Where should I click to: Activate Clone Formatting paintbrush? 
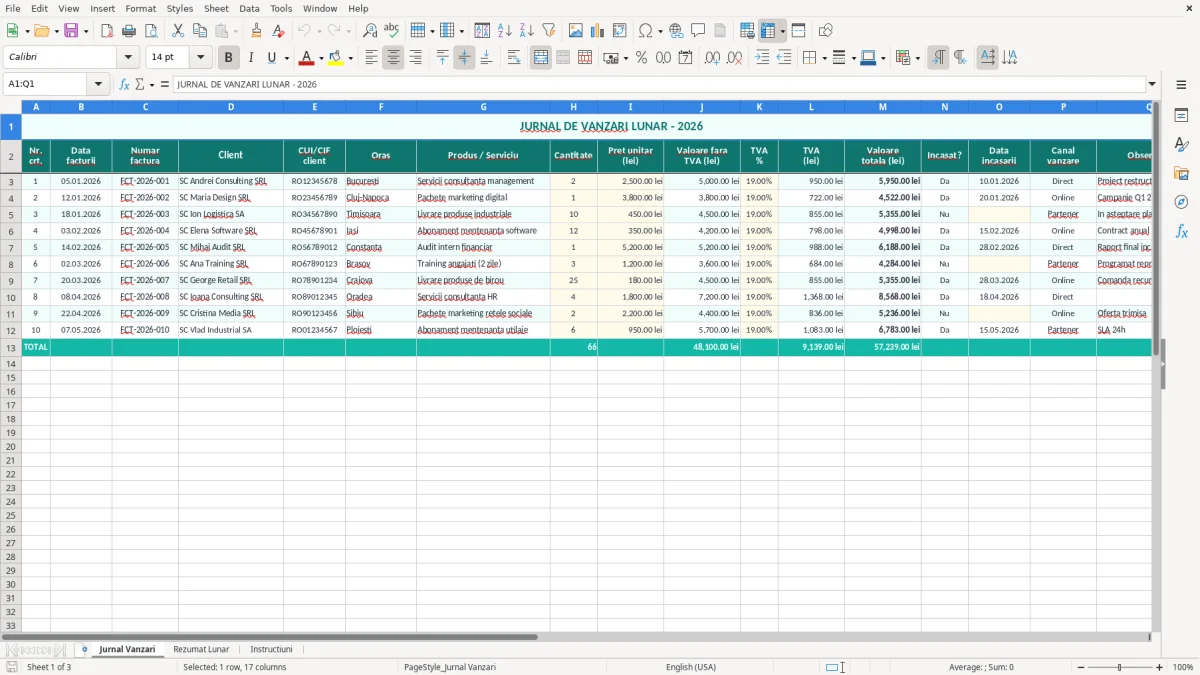pos(256,31)
